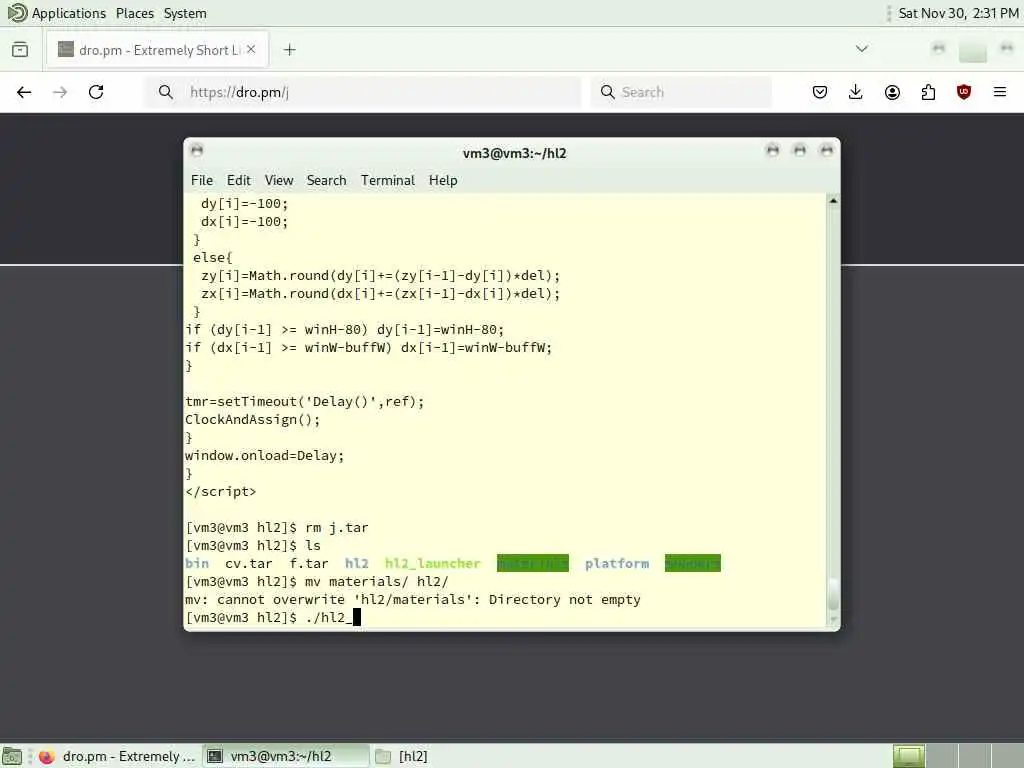Click the magnifier icon in the URL bar
The width and height of the screenshot is (1024, 768).
tap(166, 92)
